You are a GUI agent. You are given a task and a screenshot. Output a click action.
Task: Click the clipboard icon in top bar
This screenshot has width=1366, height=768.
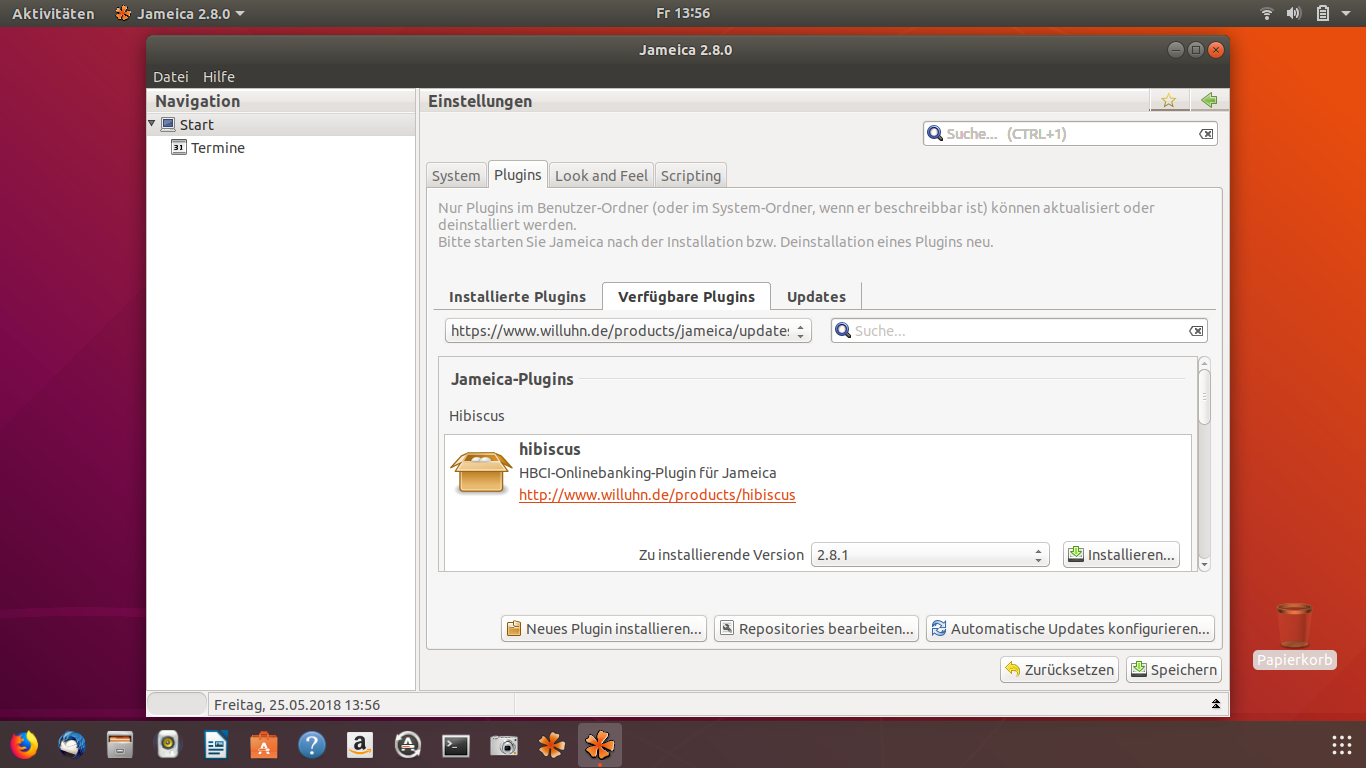click(x=1323, y=13)
